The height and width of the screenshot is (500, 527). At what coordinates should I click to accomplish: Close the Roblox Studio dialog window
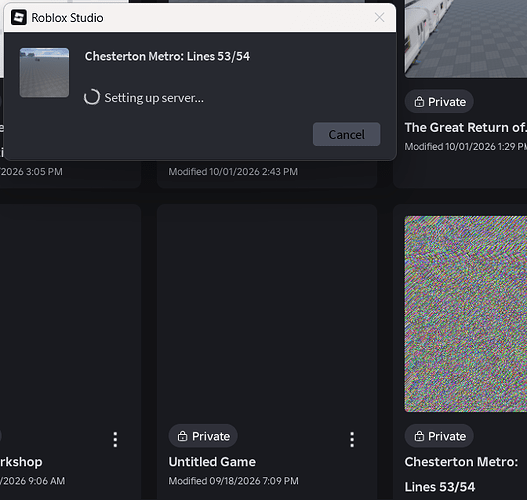[379, 17]
